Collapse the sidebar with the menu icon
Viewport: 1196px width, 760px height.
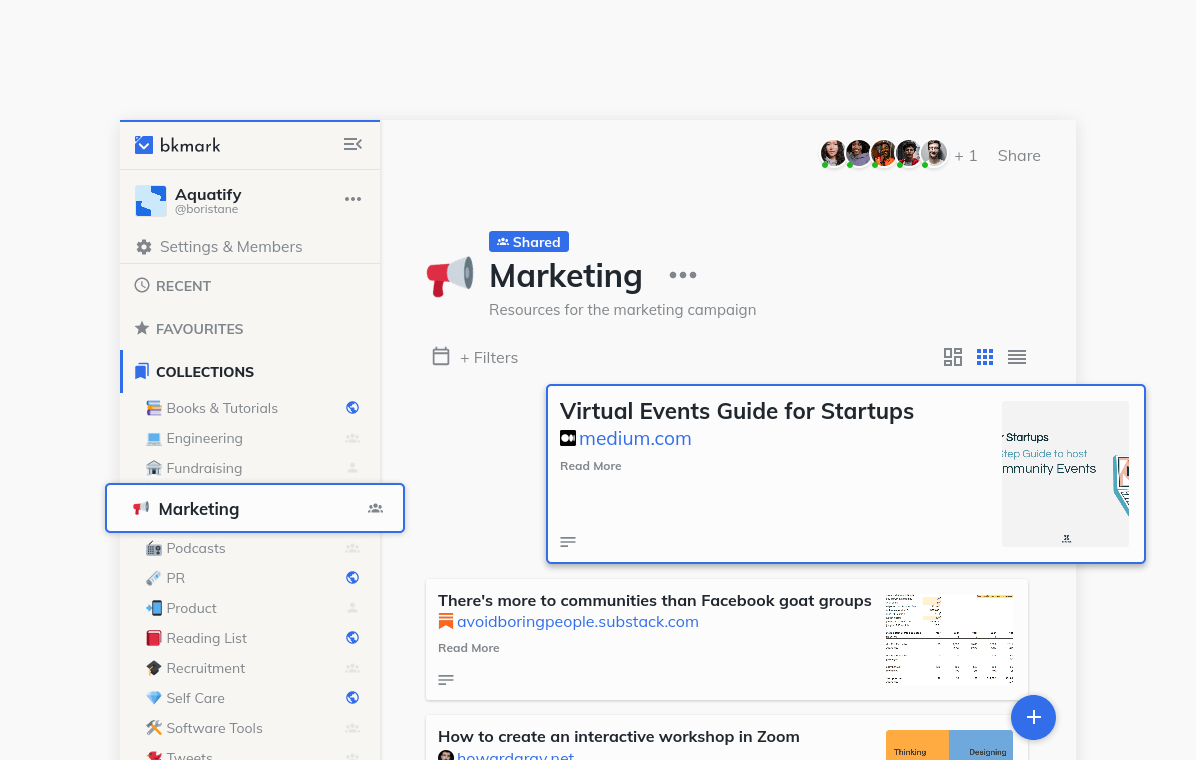click(352, 144)
